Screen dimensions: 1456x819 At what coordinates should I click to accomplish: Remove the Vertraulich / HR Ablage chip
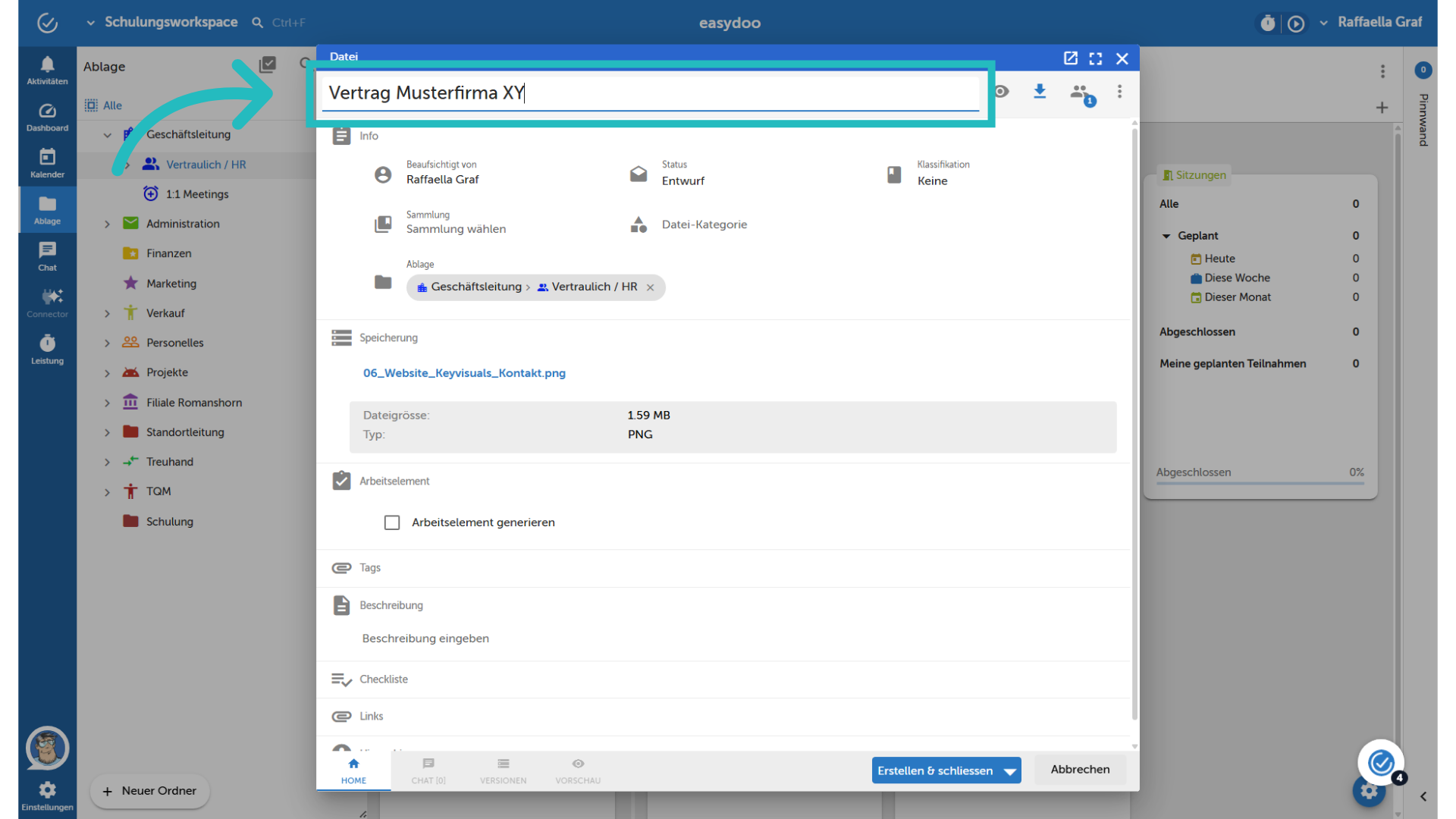(650, 287)
